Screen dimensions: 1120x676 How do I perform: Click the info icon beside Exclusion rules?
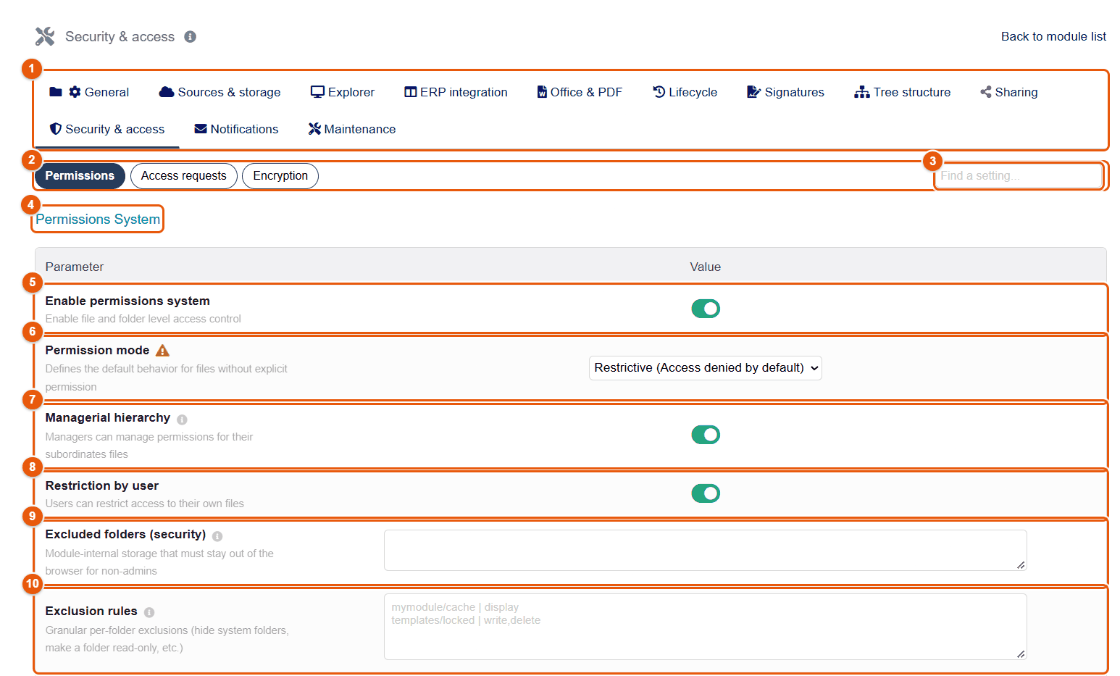point(149,612)
